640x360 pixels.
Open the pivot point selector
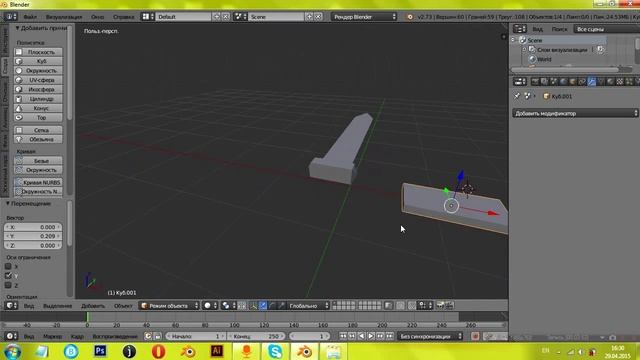[x=228, y=305]
